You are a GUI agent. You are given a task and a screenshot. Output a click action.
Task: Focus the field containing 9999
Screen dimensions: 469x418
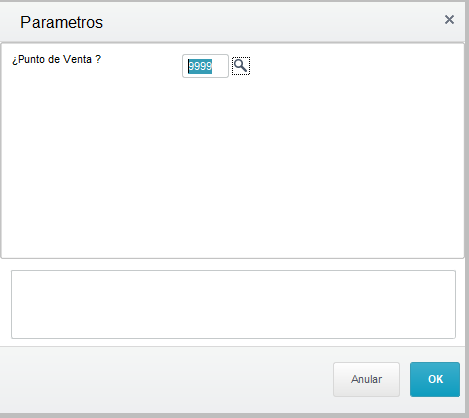click(205, 66)
